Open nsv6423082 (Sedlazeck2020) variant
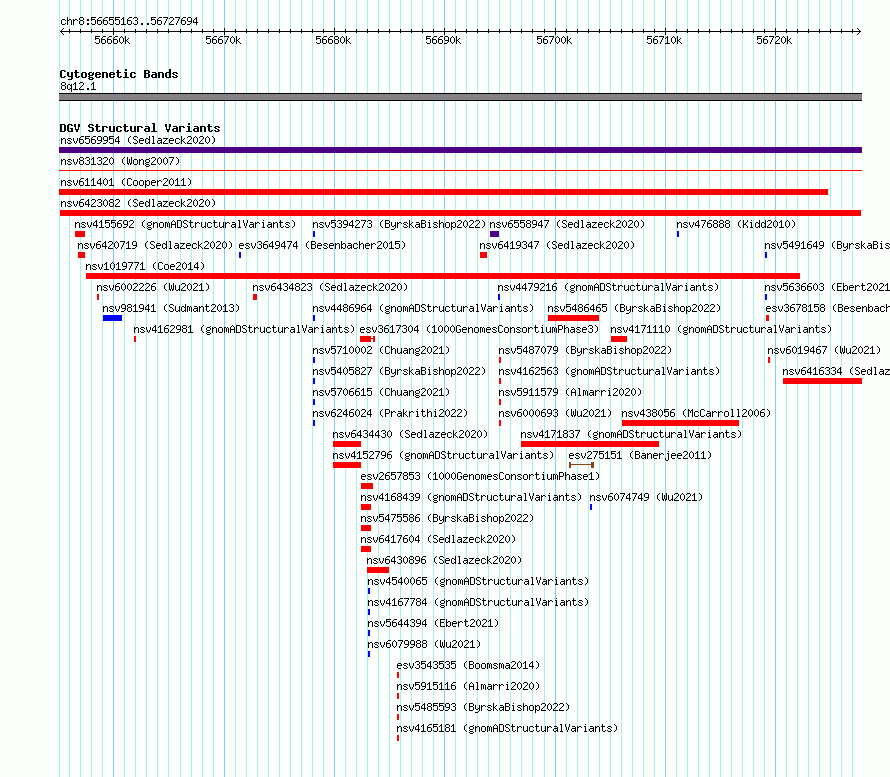 138,203
